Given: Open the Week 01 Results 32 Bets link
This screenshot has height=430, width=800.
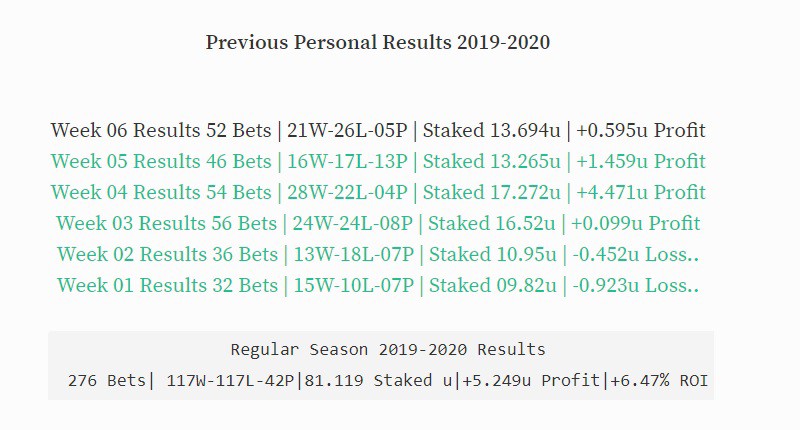Looking at the screenshot, I should tap(378, 286).
